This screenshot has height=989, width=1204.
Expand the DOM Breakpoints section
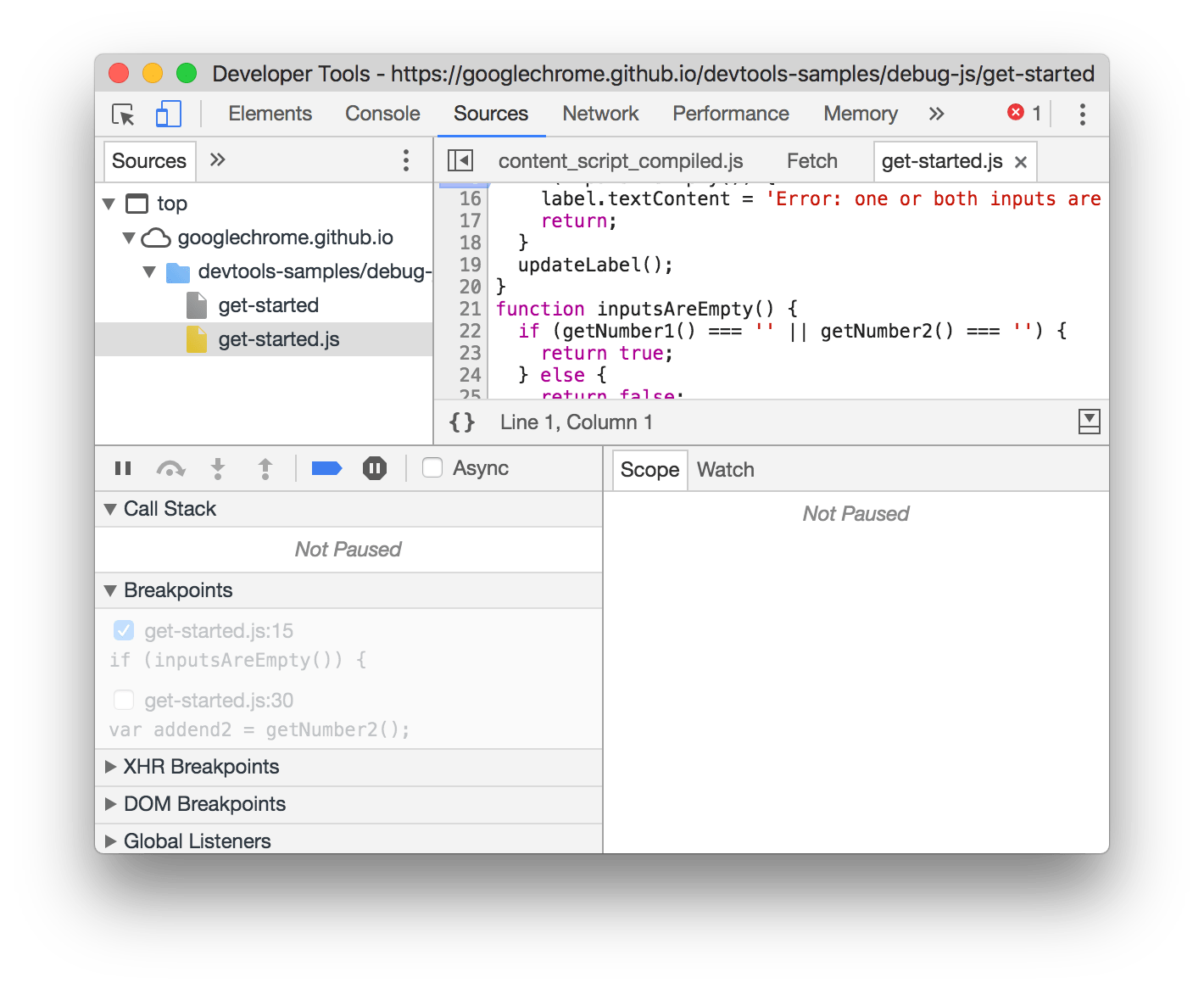tap(109, 804)
